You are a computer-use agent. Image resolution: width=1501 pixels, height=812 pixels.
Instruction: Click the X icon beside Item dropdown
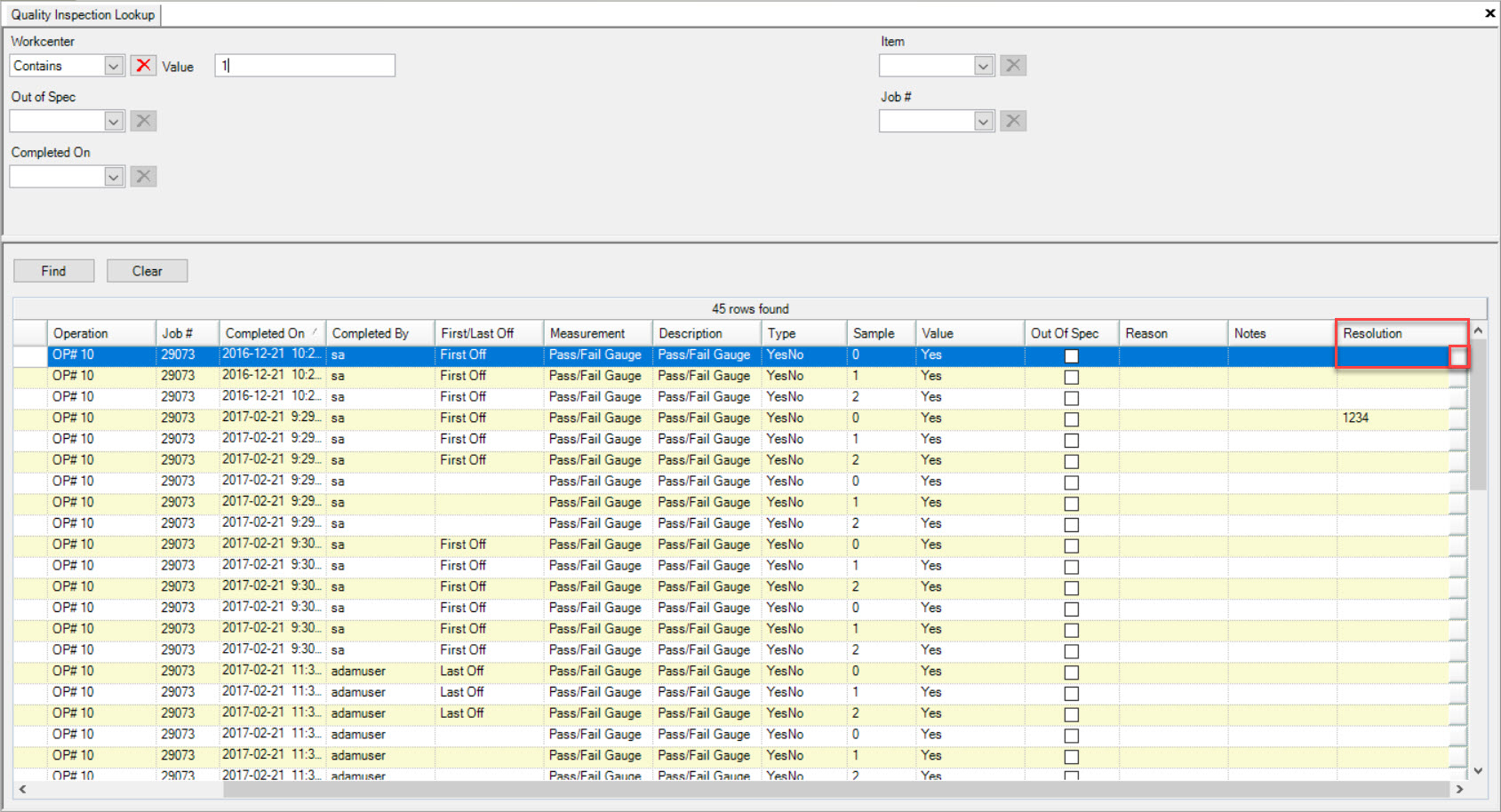pyautogui.click(x=1013, y=66)
